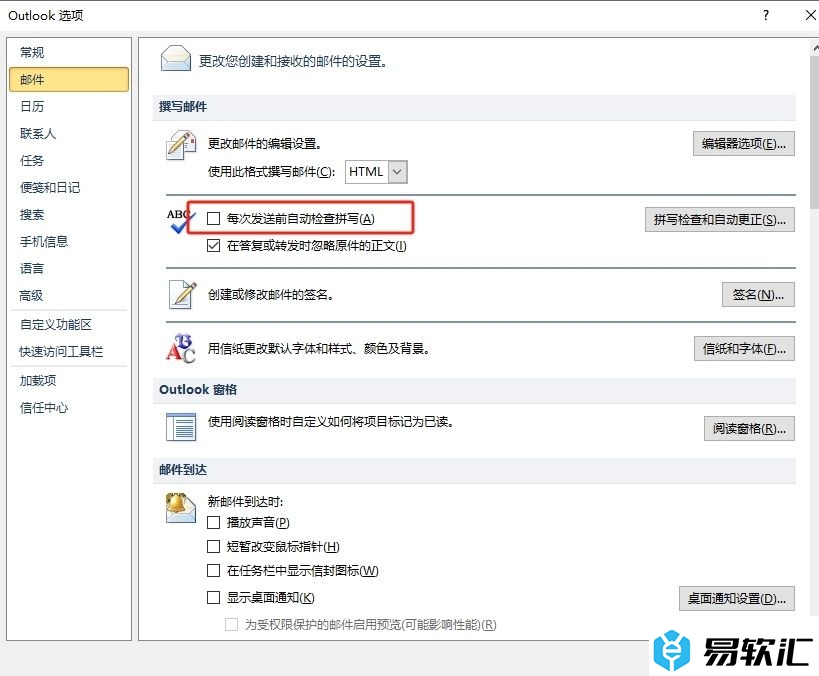Click 新邮件到达时 label text
The height and width of the screenshot is (676, 819).
[245, 502]
